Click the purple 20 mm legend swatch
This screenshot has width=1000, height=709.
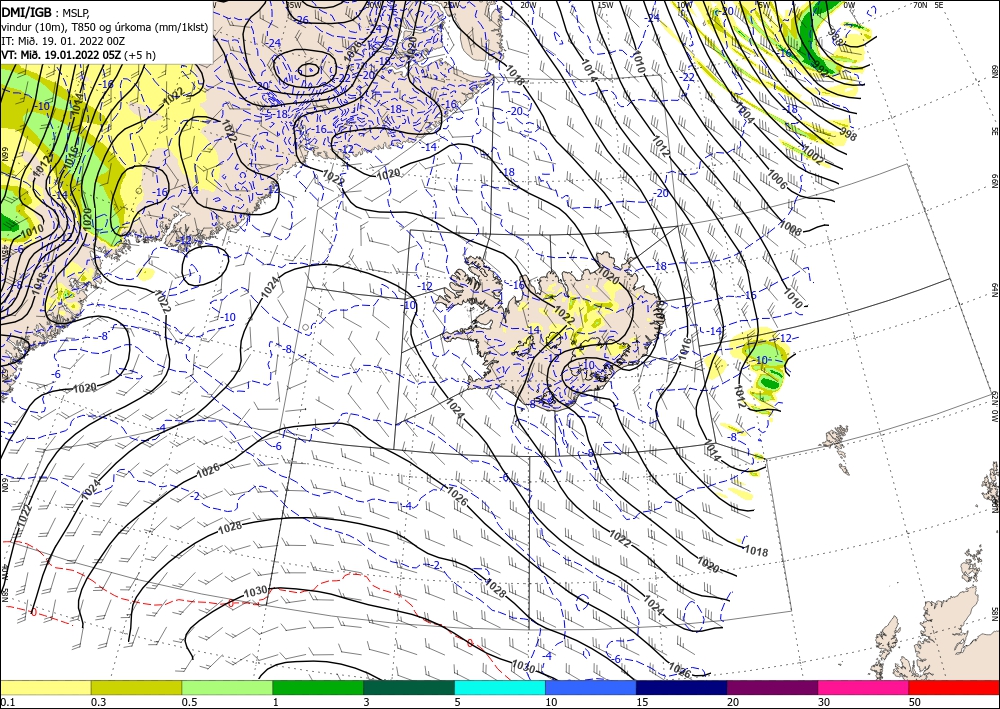click(772, 687)
